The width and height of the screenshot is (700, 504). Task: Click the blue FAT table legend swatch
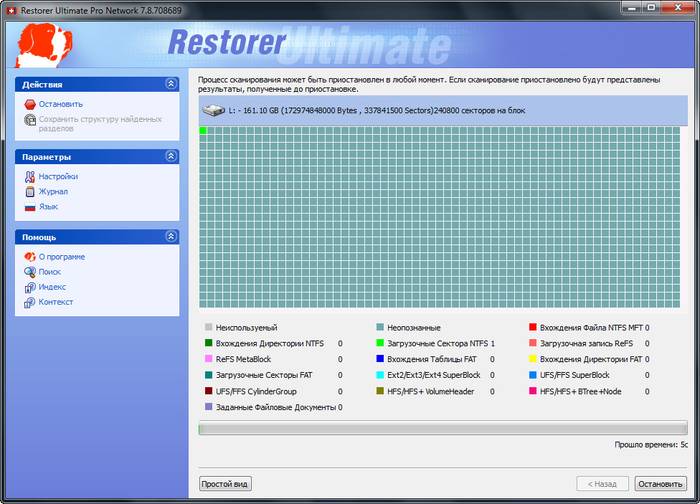[380, 359]
